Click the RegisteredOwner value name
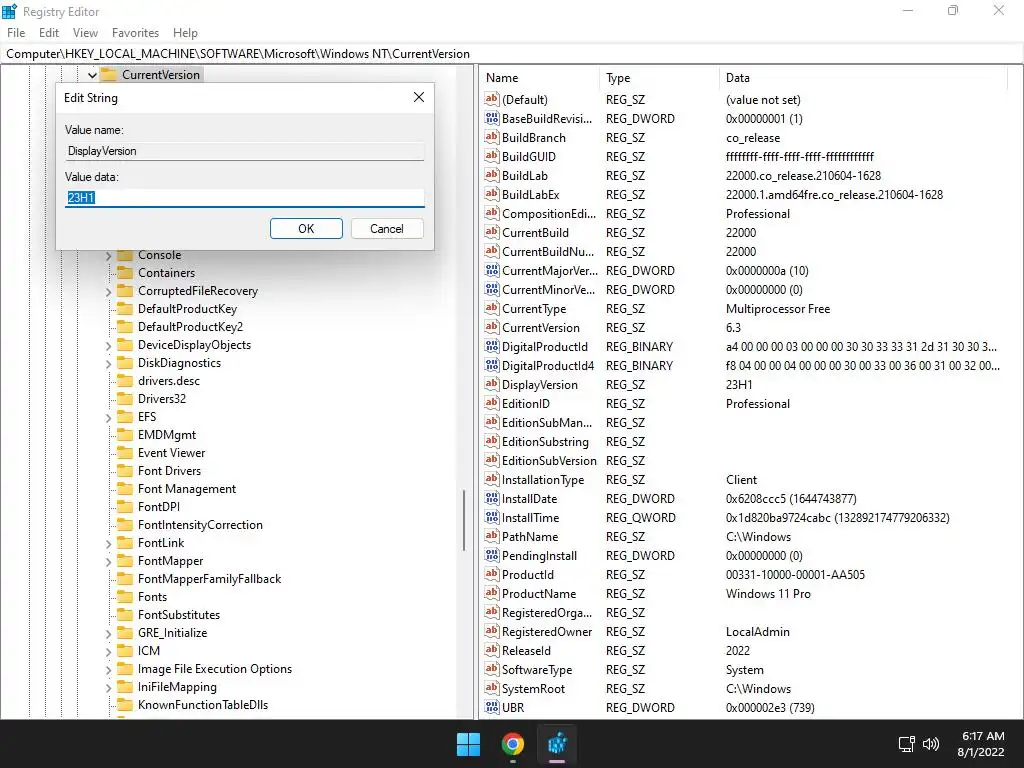This screenshot has width=1024, height=768. pyautogui.click(x=547, y=632)
